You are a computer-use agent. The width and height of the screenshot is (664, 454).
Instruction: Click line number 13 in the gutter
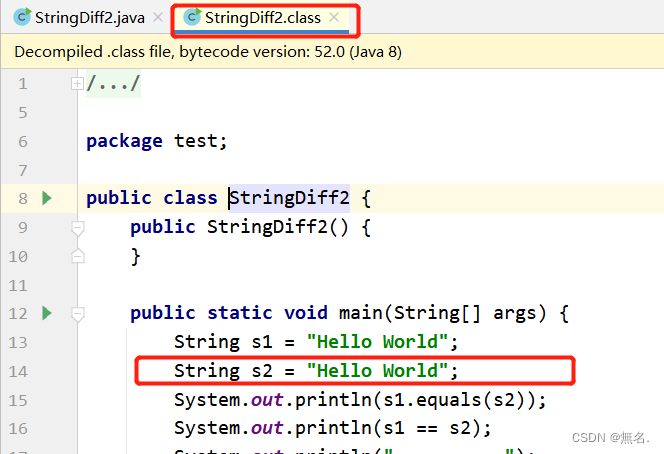18,342
